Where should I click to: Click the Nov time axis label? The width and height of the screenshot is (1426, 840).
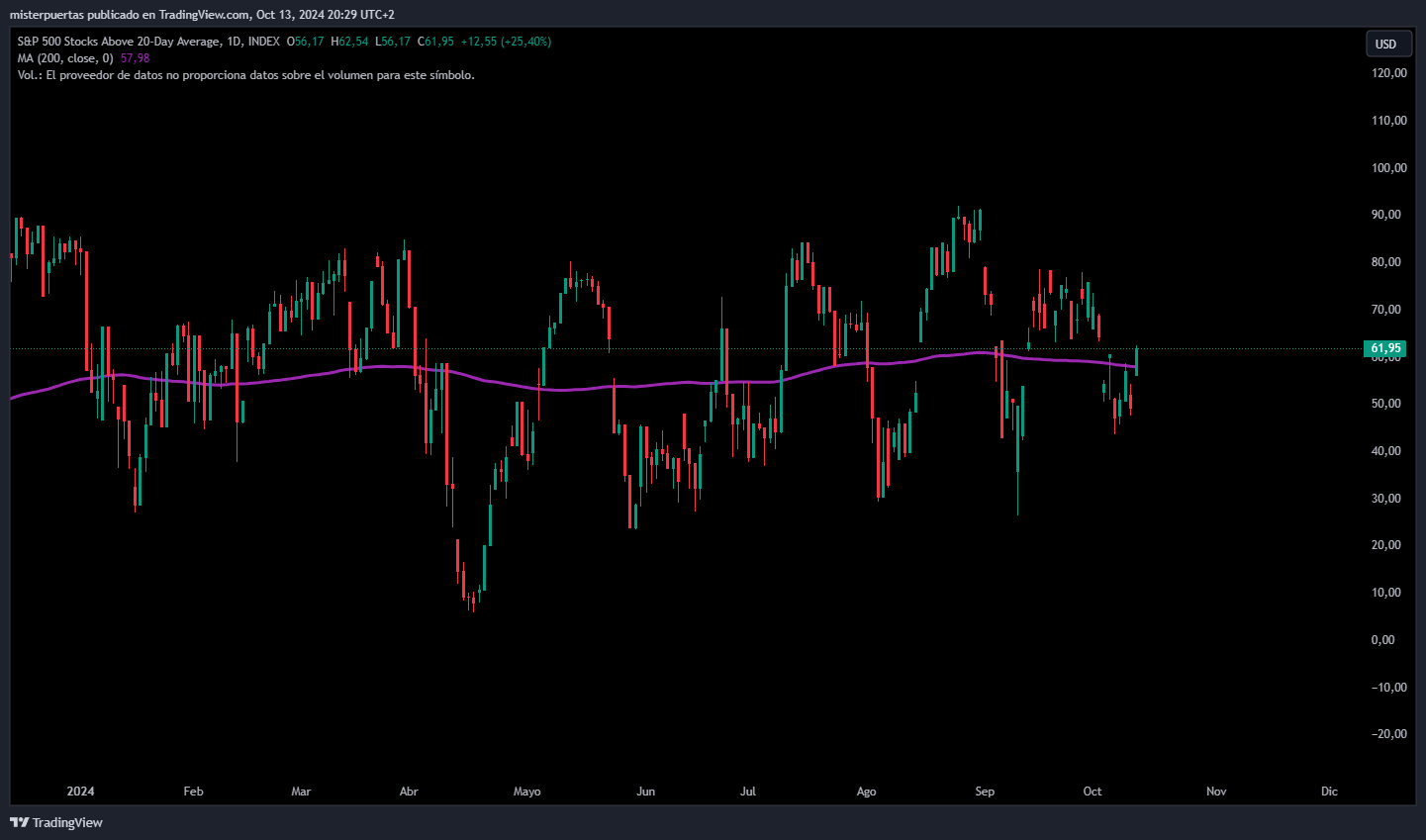(1216, 792)
